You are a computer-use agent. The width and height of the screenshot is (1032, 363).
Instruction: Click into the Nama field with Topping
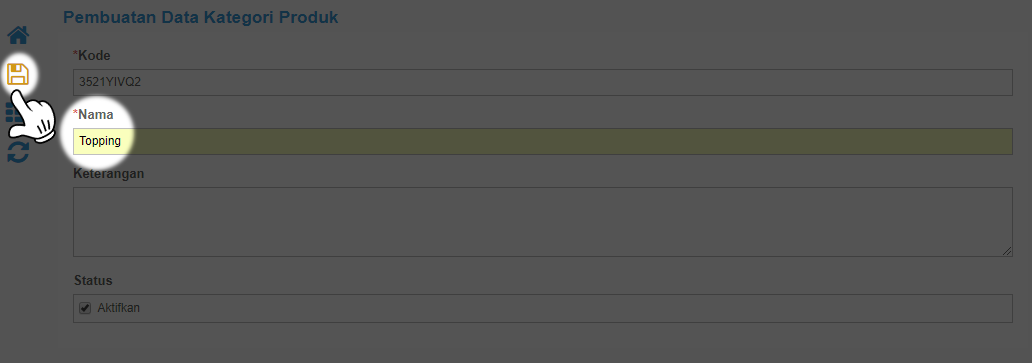[542, 141]
